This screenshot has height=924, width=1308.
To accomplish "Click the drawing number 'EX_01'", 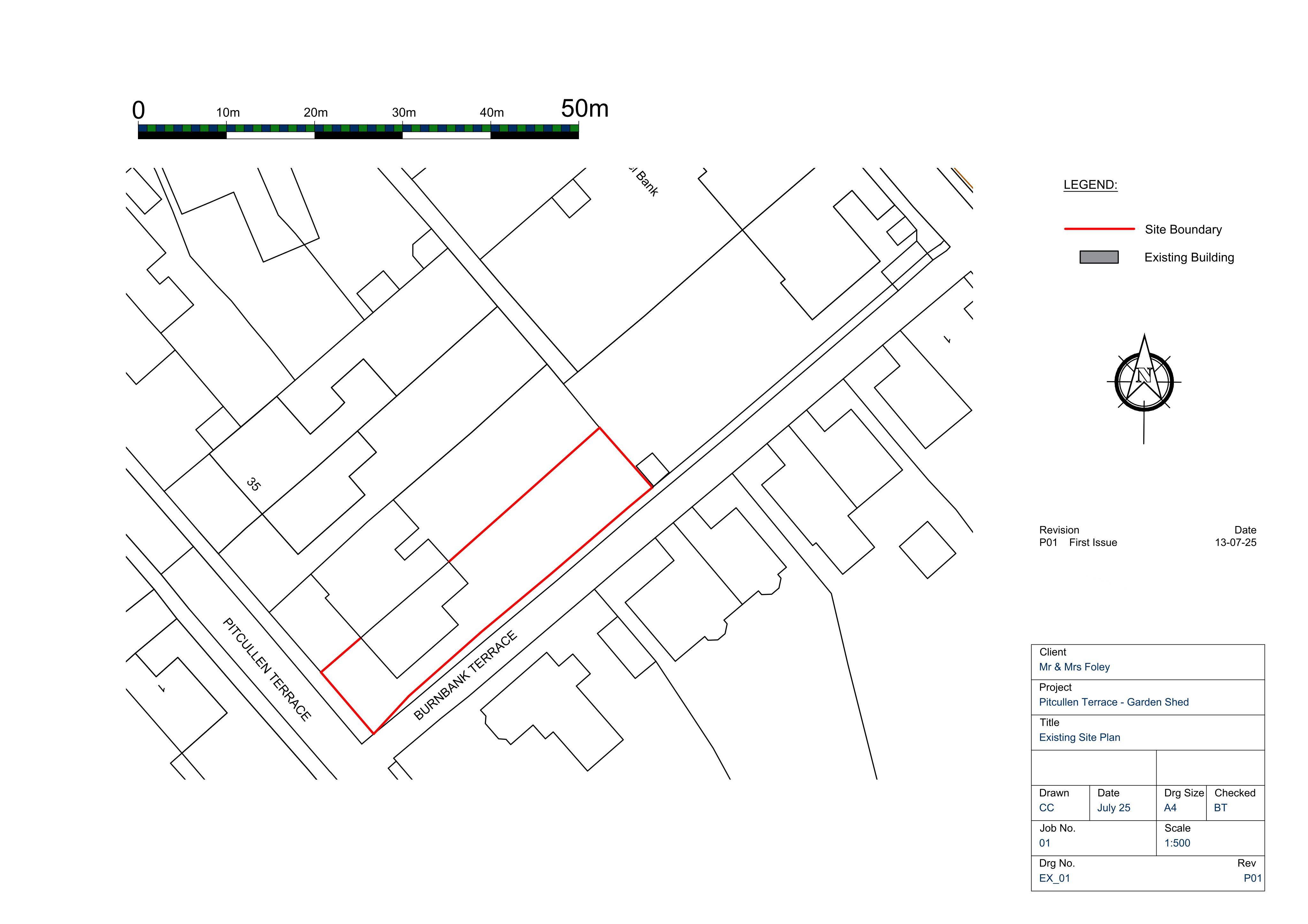I will click(x=1054, y=878).
